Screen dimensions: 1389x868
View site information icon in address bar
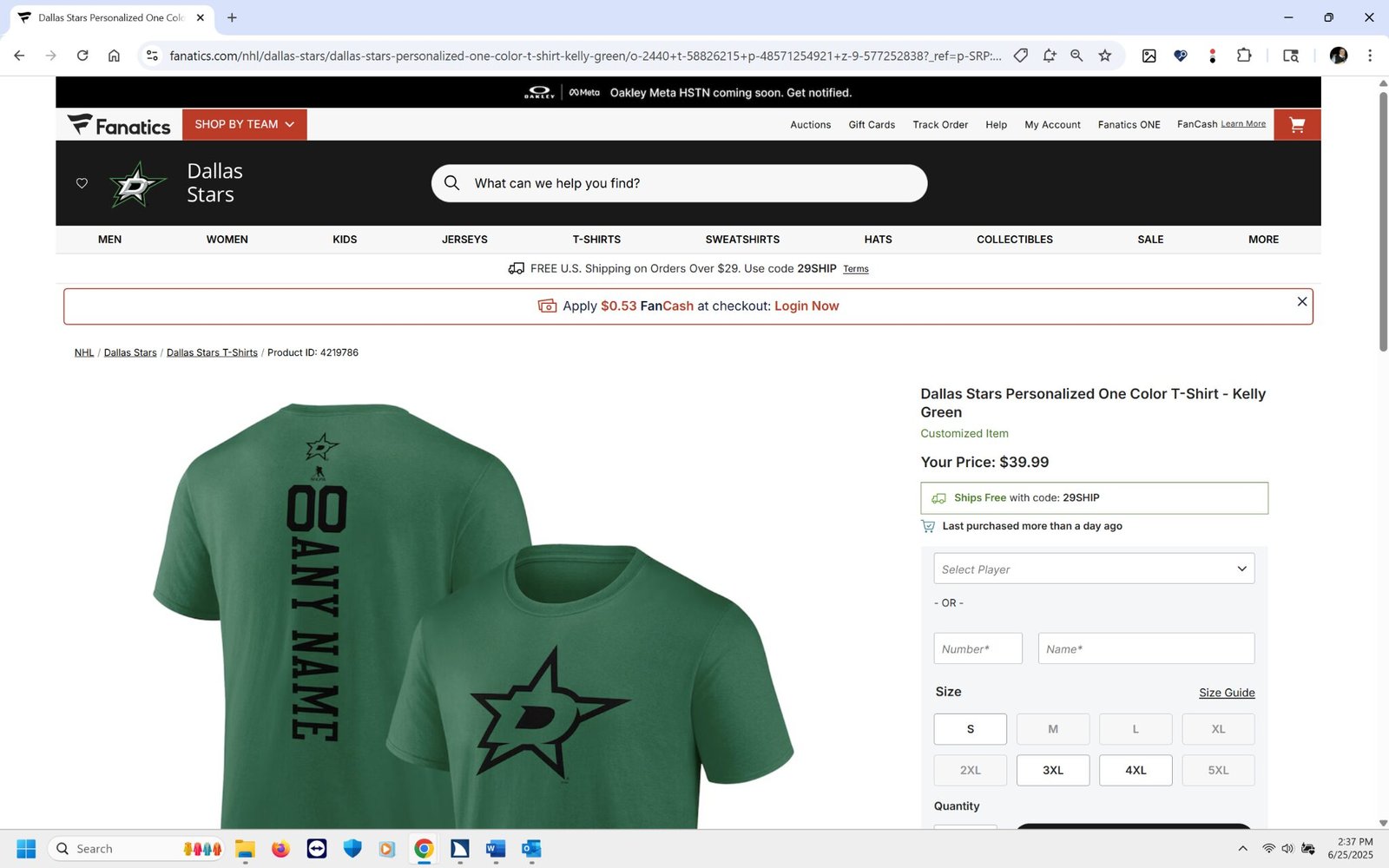coord(152,56)
